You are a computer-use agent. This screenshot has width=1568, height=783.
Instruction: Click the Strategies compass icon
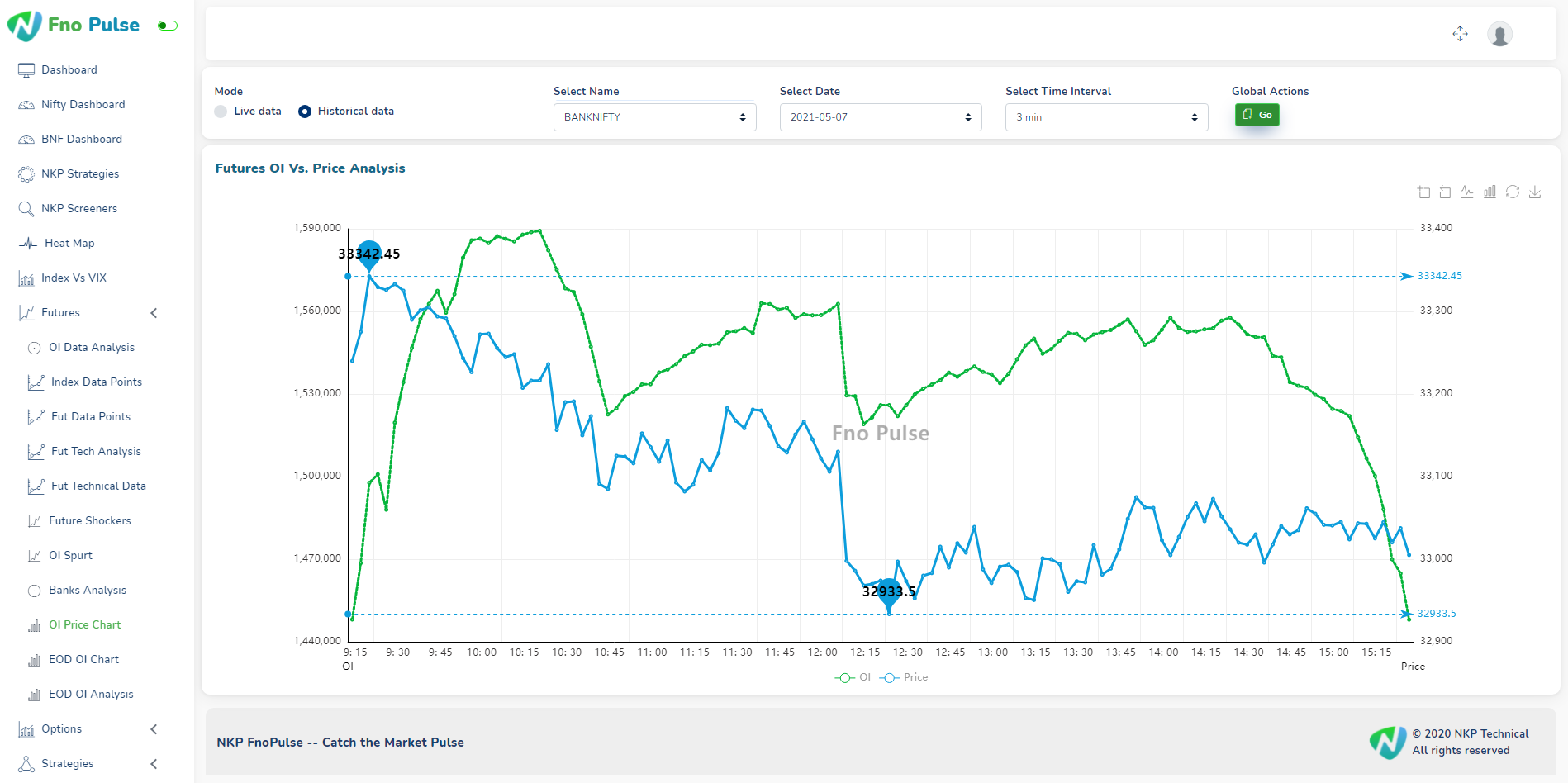(26, 764)
